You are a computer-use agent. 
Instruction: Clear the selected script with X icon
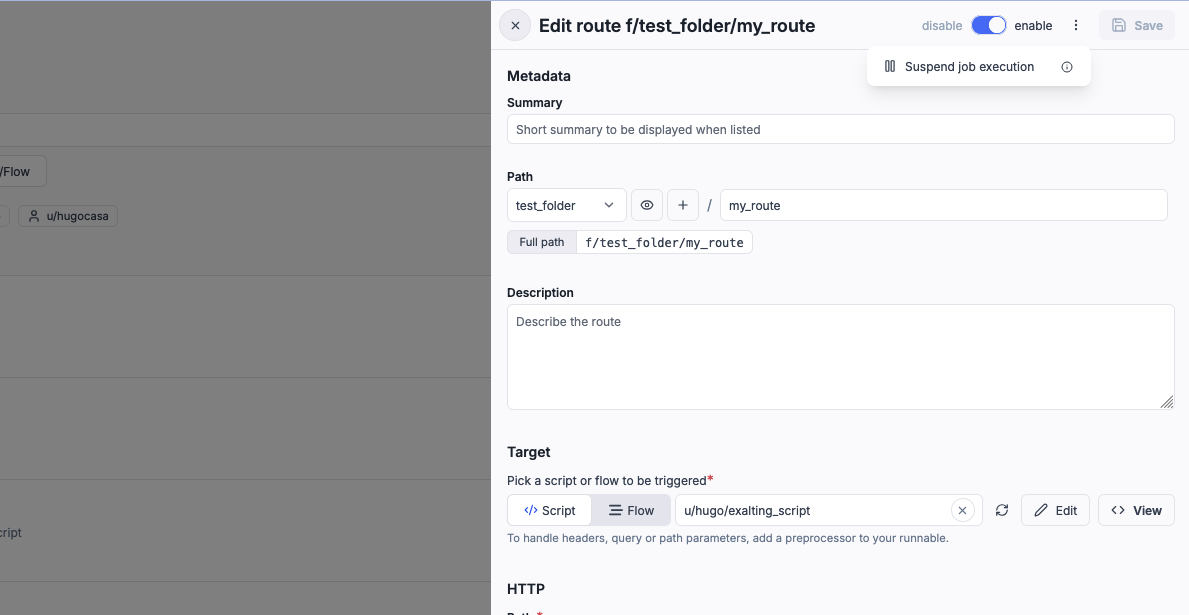(962, 510)
